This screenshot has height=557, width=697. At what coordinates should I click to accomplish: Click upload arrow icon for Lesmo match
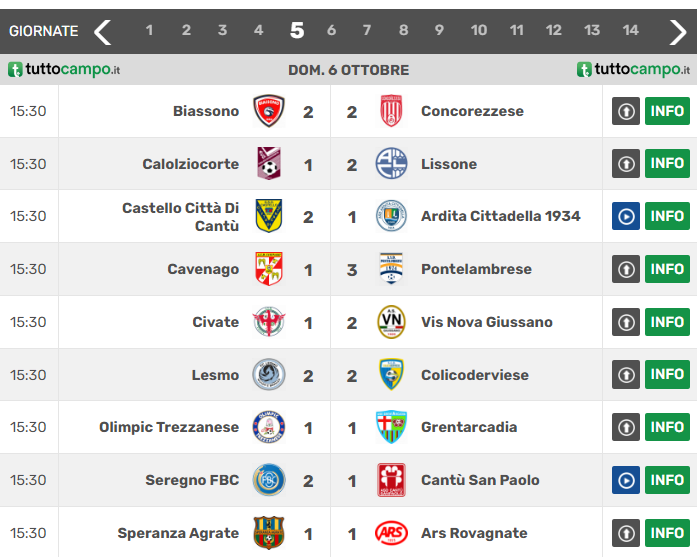click(626, 375)
